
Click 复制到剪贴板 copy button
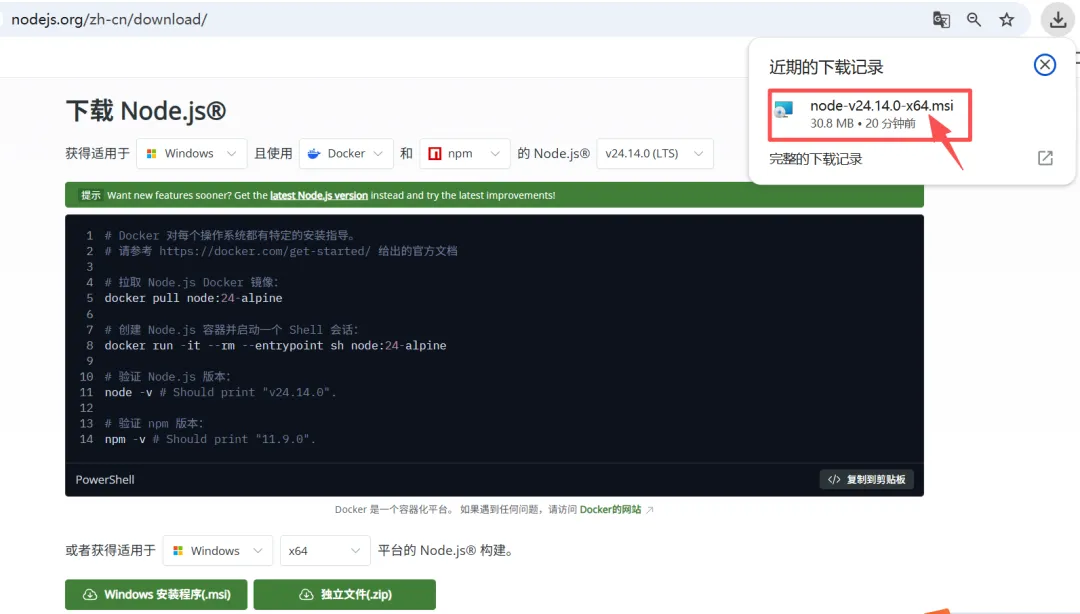coord(866,480)
